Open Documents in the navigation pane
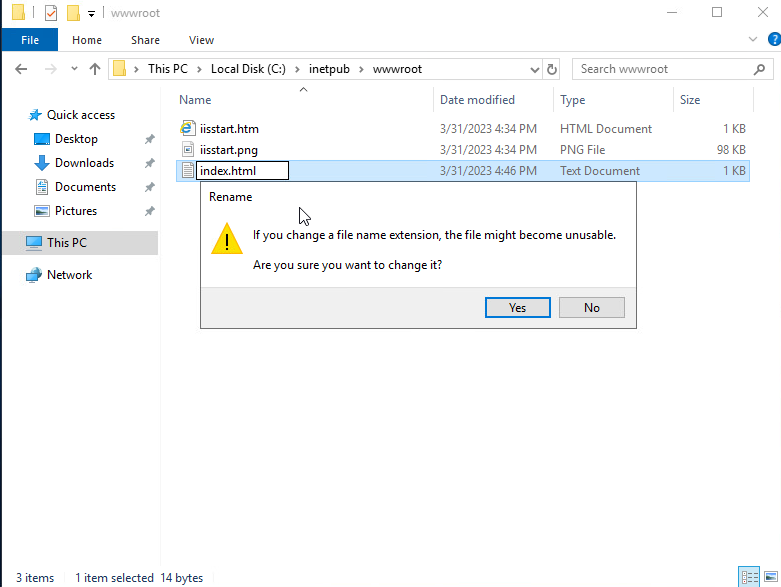Viewport: 781px width, 587px height. 85,187
